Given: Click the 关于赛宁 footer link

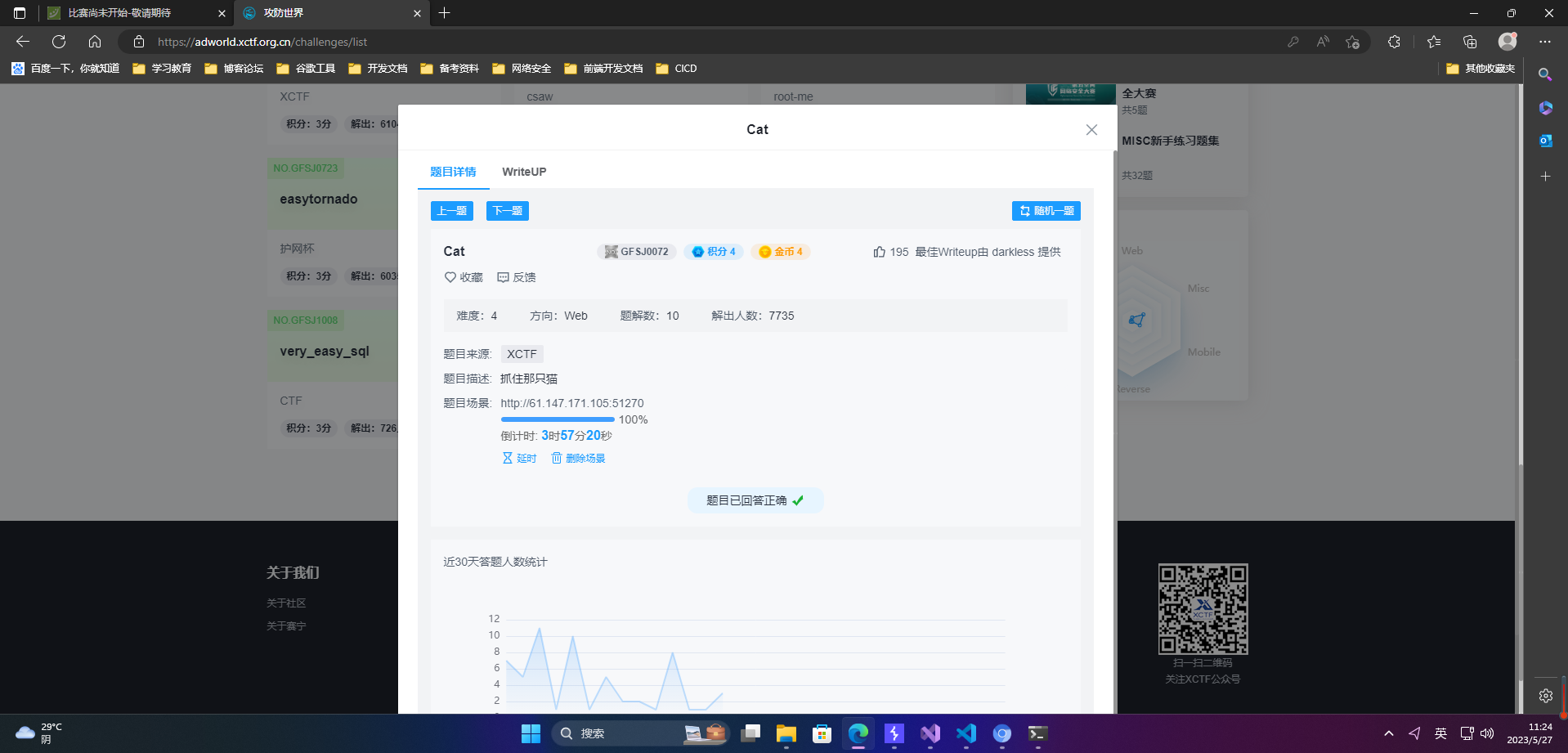Looking at the screenshot, I should coord(286,625).
